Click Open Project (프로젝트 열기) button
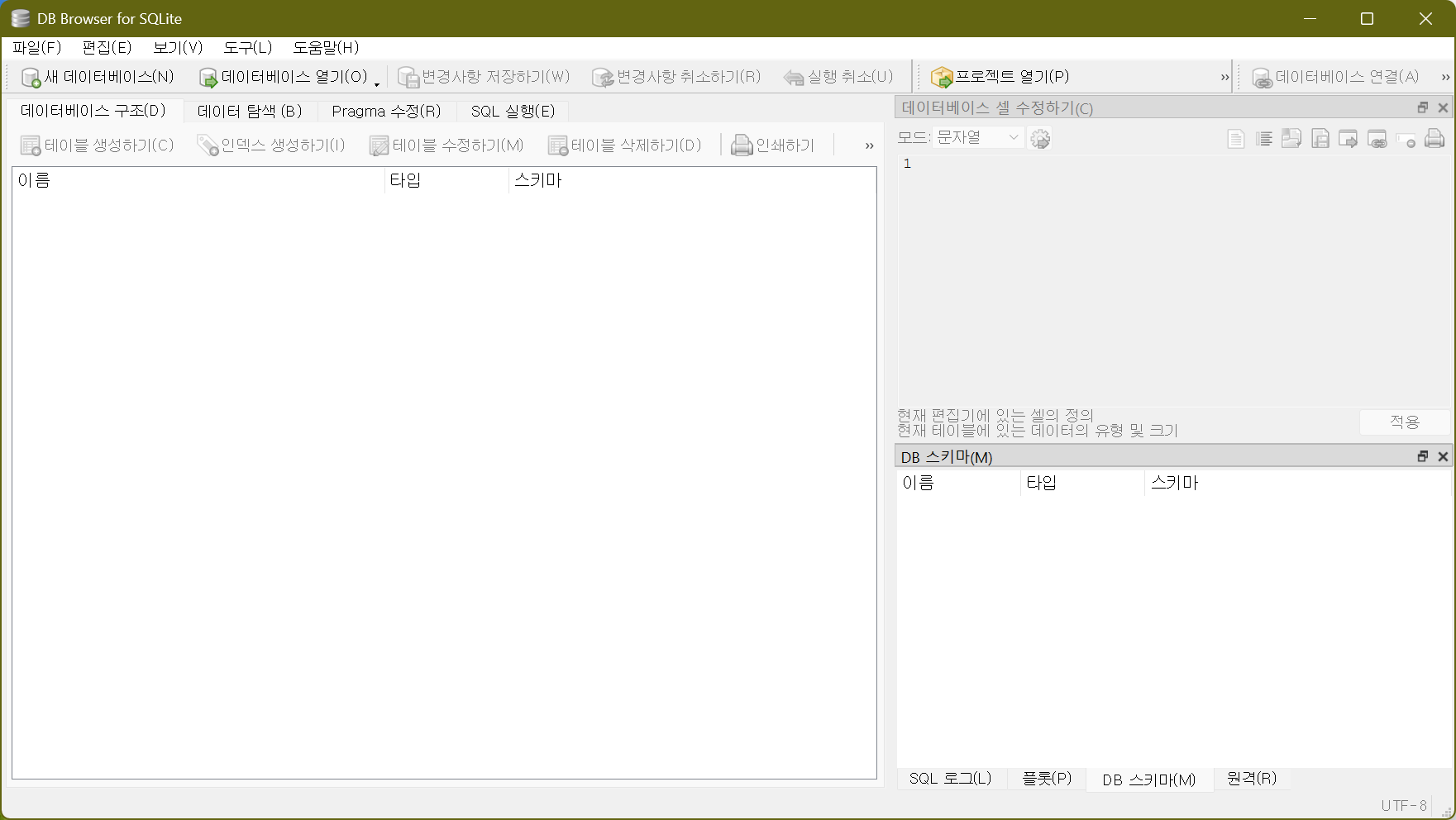Image resolution: width=1456 pixels, height=820 pixels. (x=1000, y=77)
